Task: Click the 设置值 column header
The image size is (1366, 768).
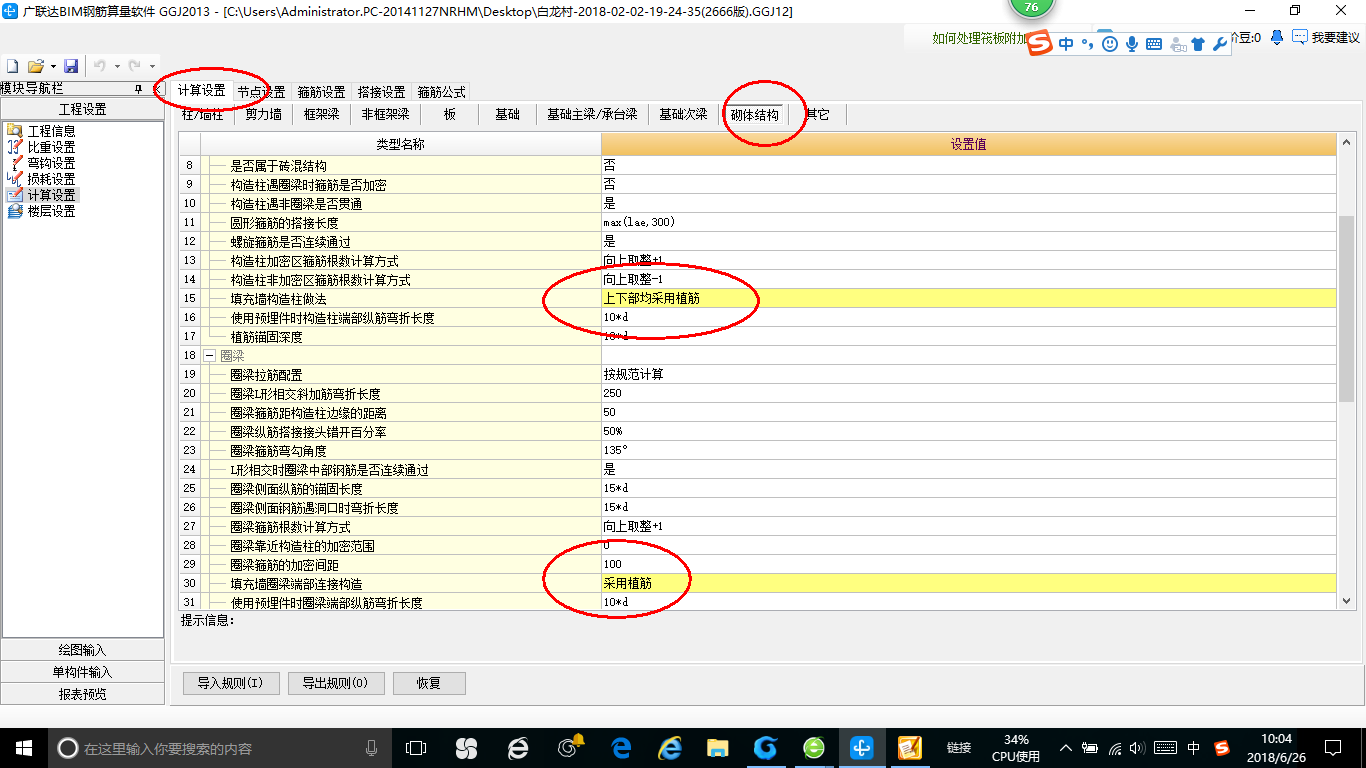Action: pyautogui.click(x=968, y=144)
